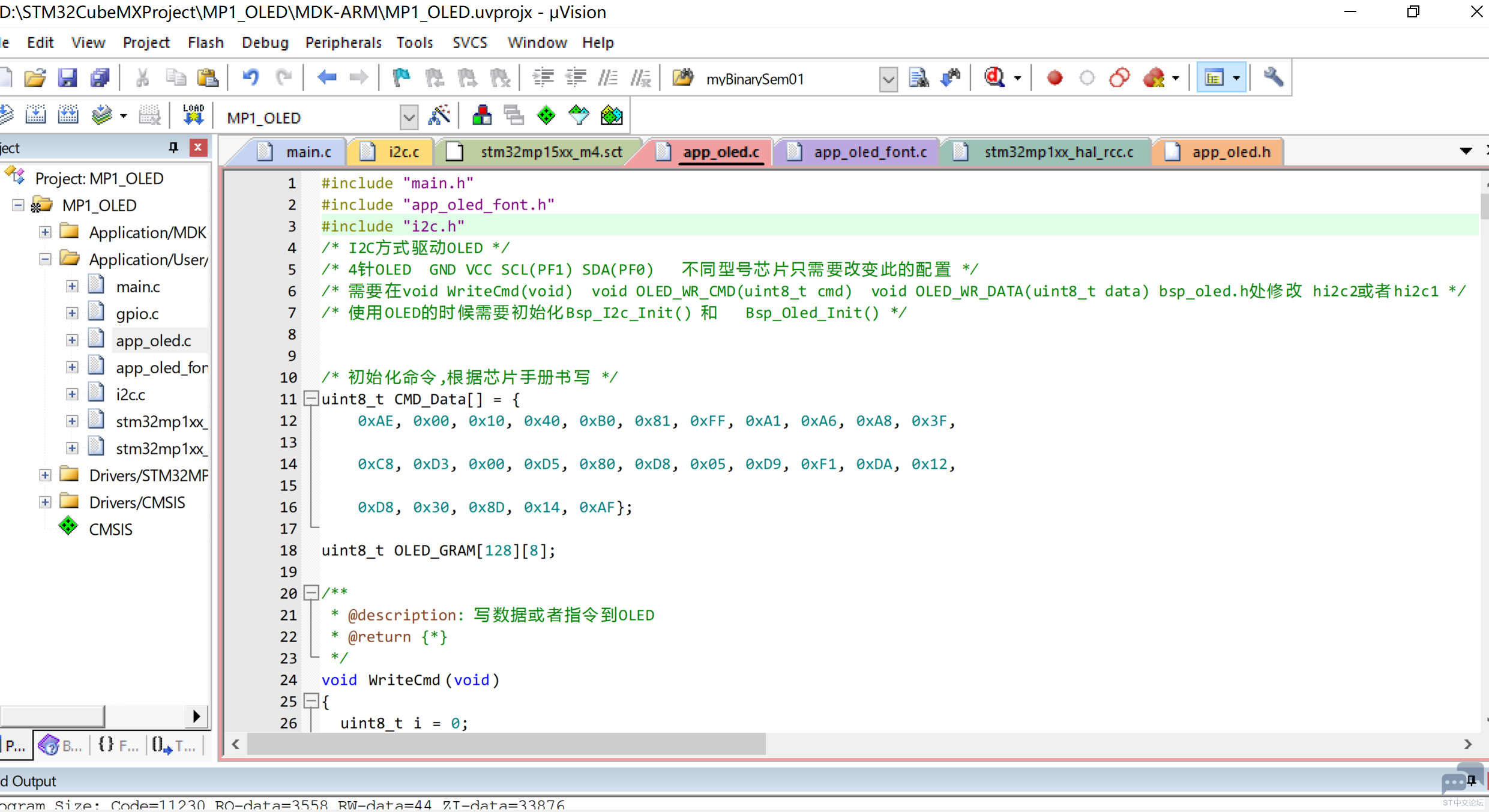Viewport: 1489px width, 812px height.
Task: Insert breakpoint with the red circle
Action: [x=1054, y=78]
